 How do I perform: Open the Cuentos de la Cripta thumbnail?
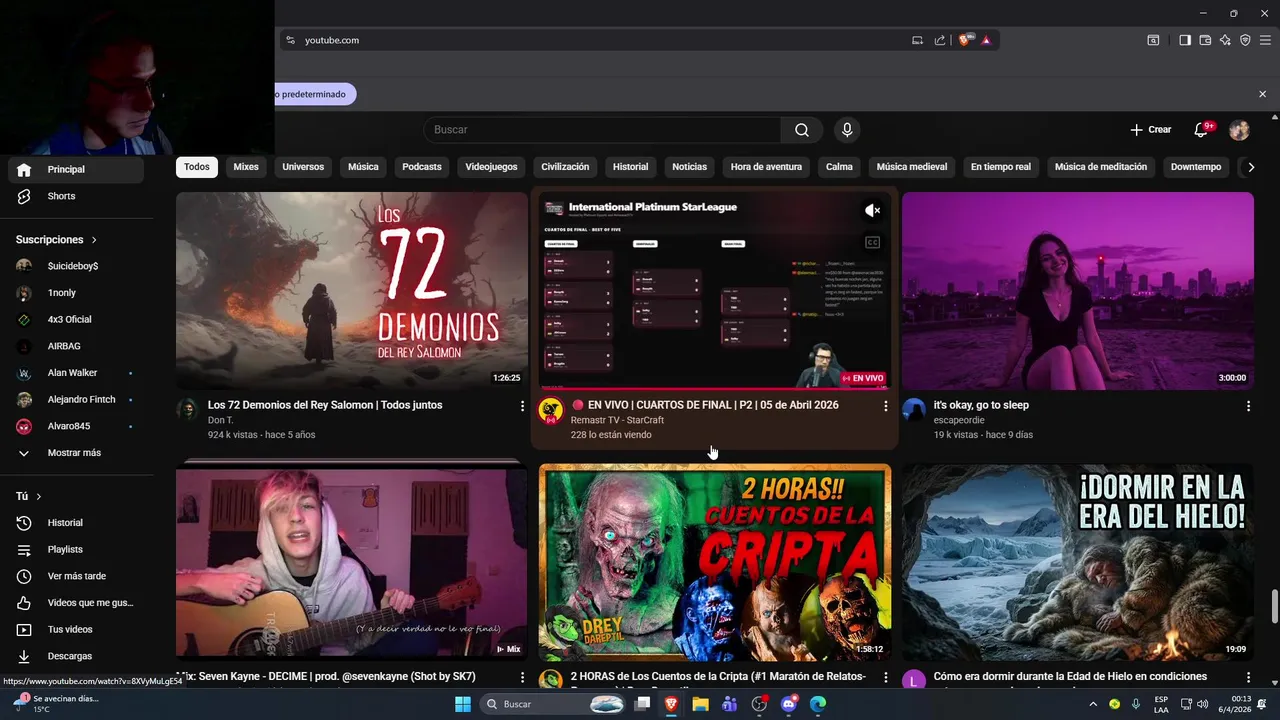pos(715,562)
